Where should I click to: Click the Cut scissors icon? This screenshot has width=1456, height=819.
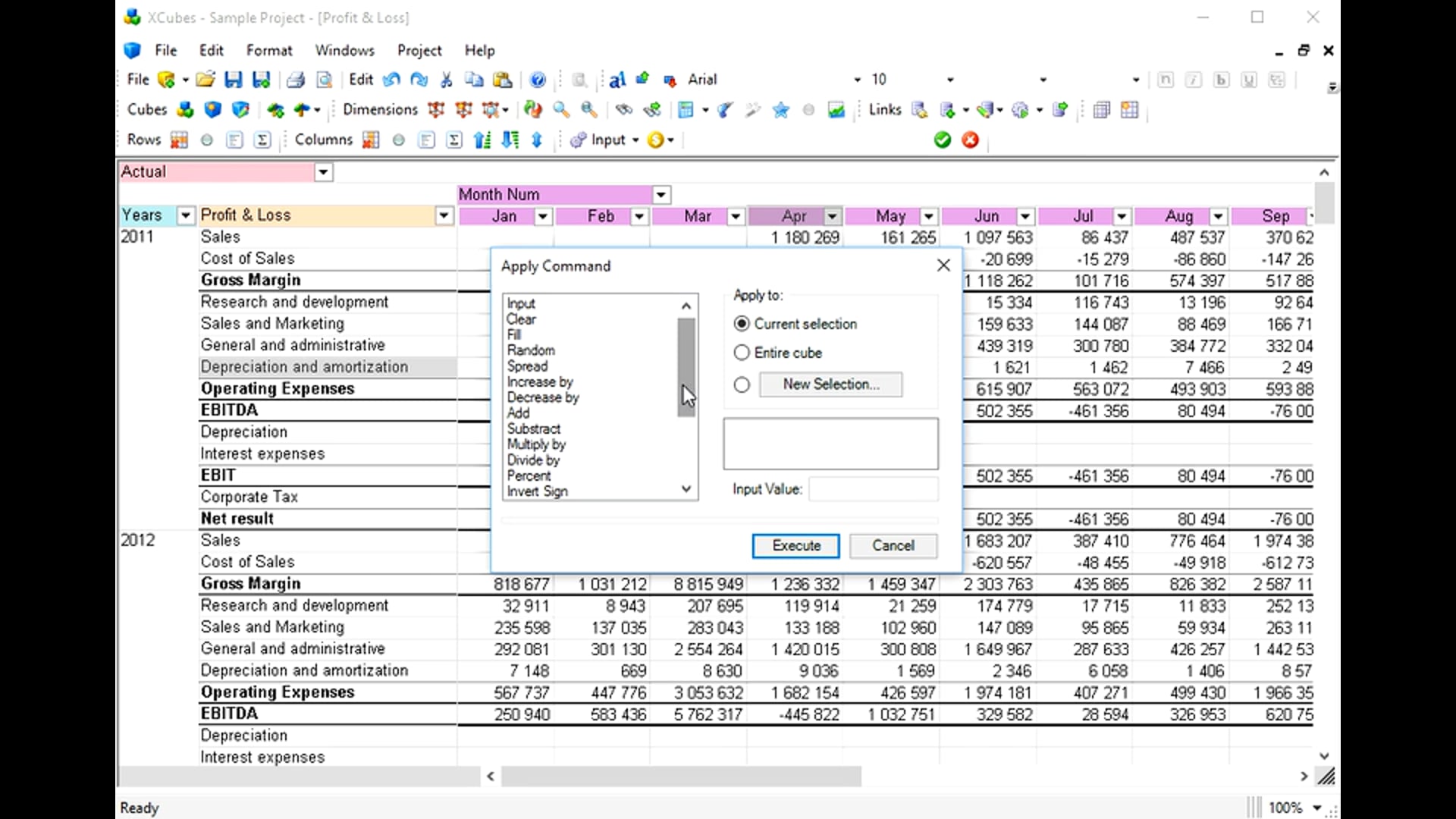point(447,80)
